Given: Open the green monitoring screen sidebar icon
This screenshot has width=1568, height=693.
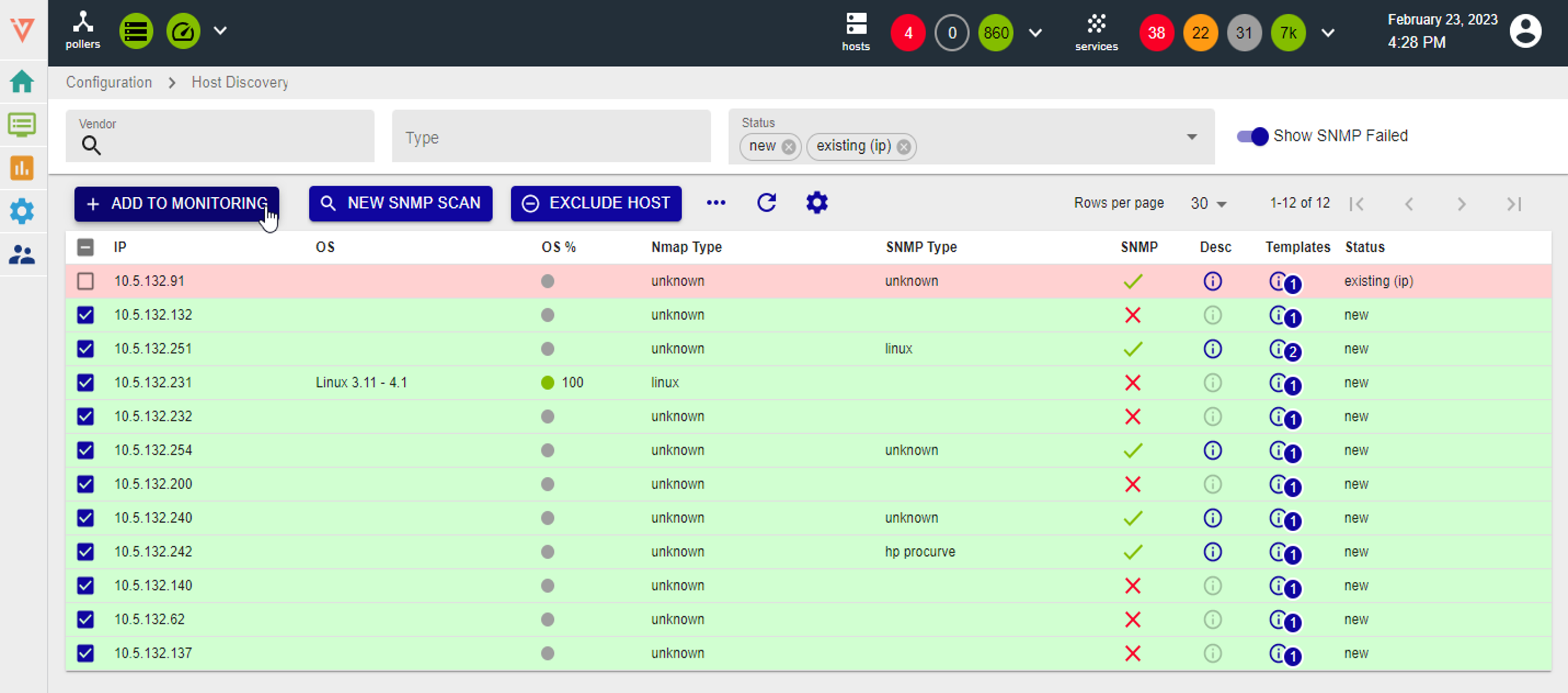Looking at the screenshot, I should point(22,125).
